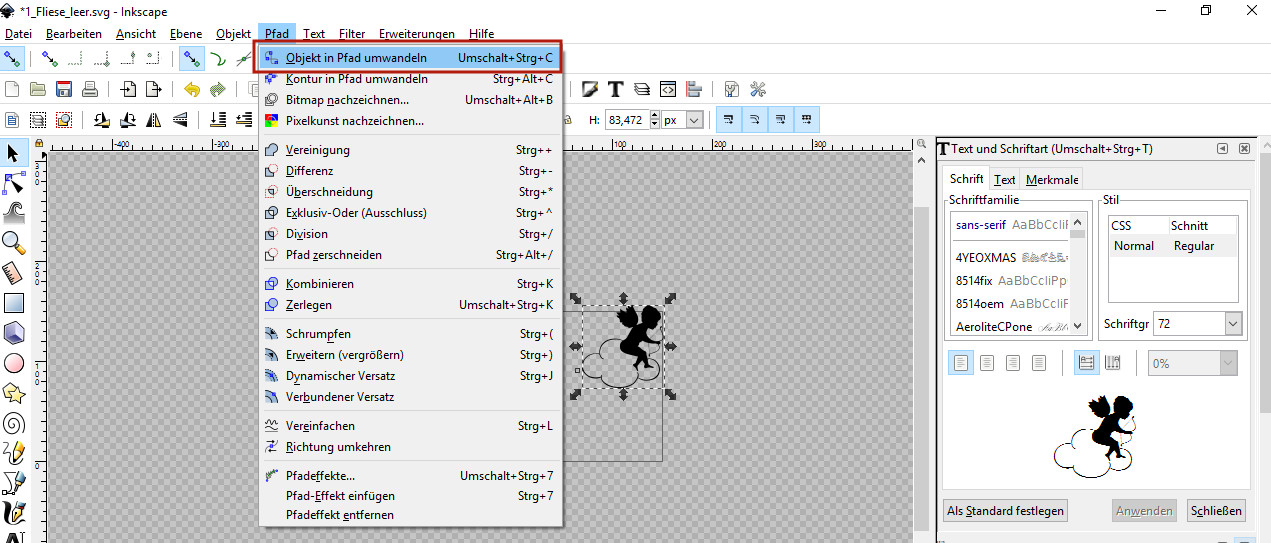Open a file with folder icon
The image size is (1271, 543).
click(38, 89)
